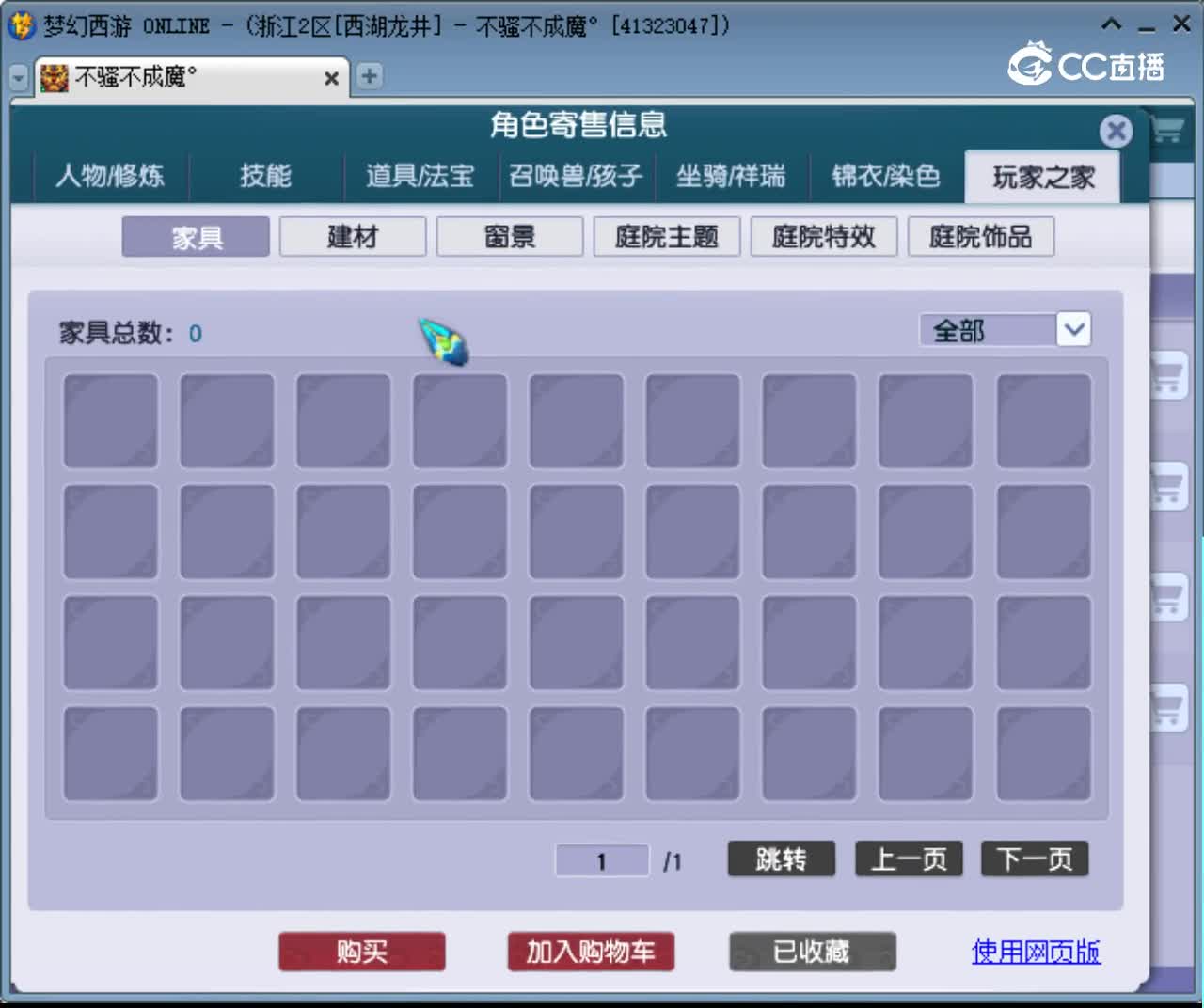Click the red 购买 button
Viewport: 1204px width, 1008px height.
[362, 952]
